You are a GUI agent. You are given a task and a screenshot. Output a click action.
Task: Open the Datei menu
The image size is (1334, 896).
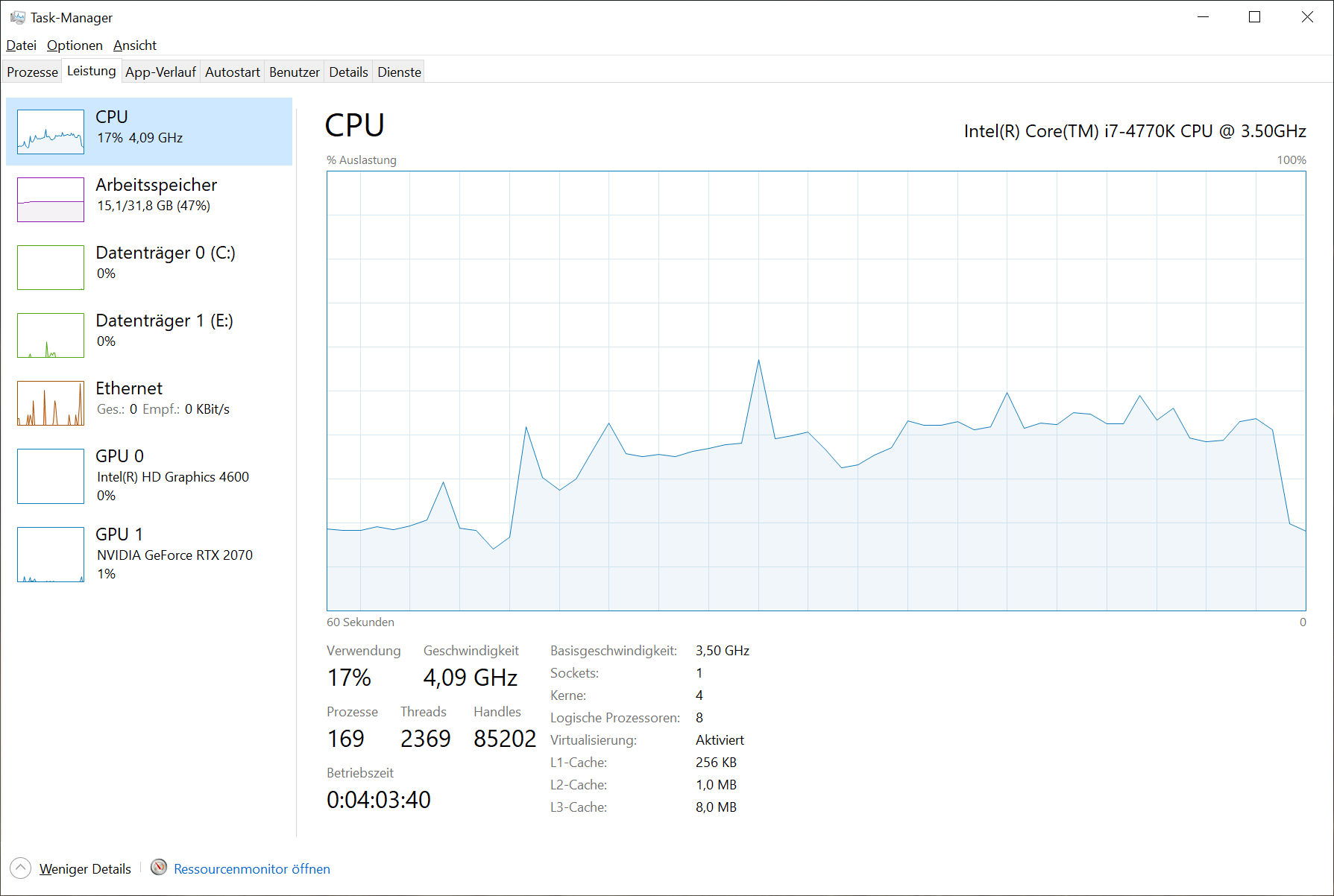click(21, 45)
